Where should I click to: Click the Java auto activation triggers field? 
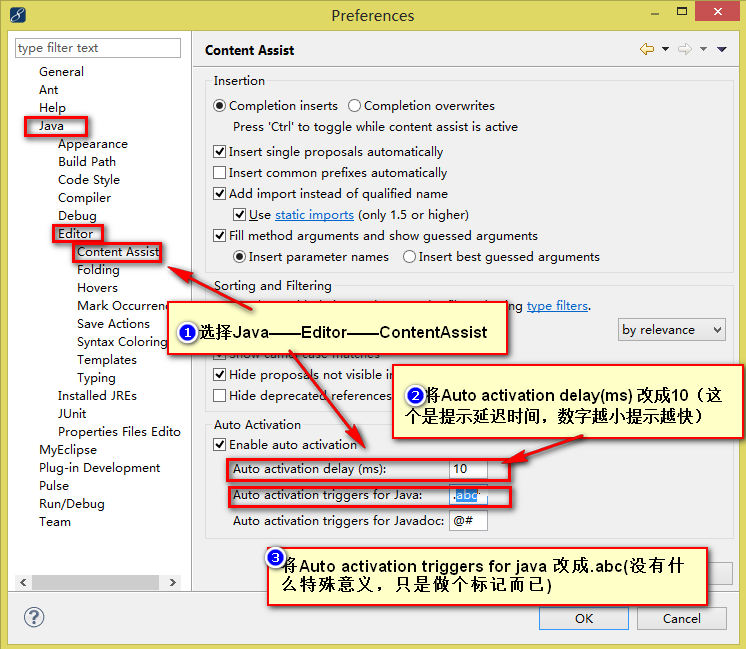click(x=468, y=495)
